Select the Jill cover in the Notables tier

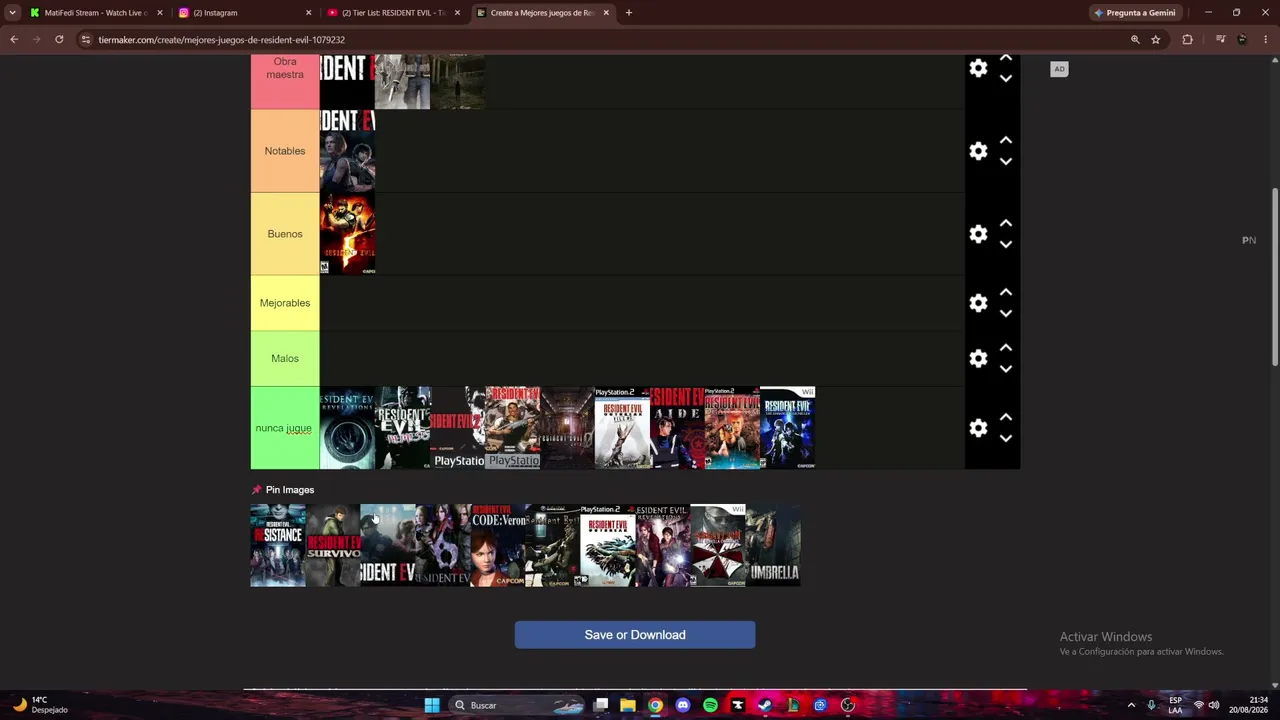[347, 151]
